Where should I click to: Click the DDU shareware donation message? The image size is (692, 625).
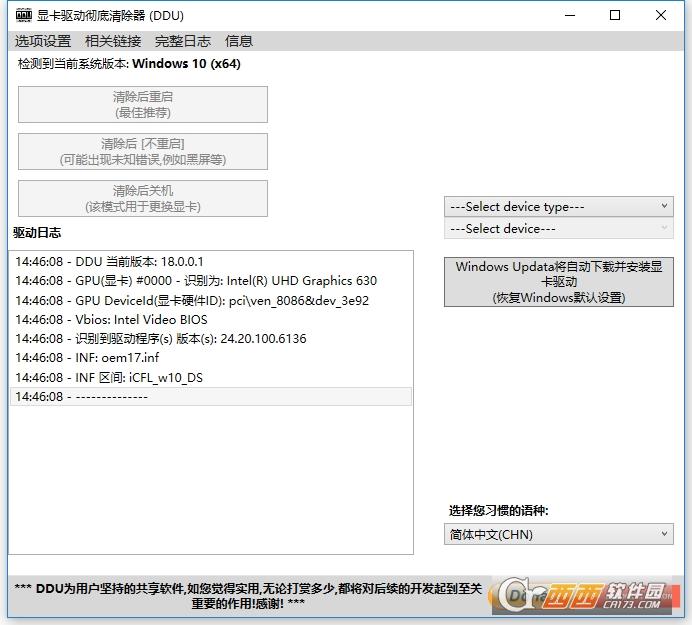pos(248,596)
